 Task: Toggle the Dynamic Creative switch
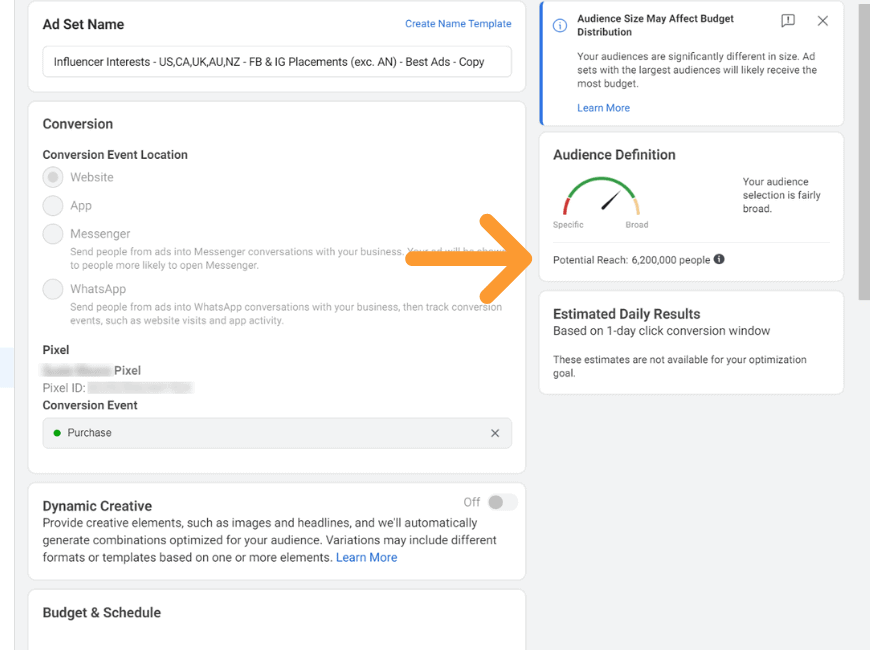(x=502, y=502)
